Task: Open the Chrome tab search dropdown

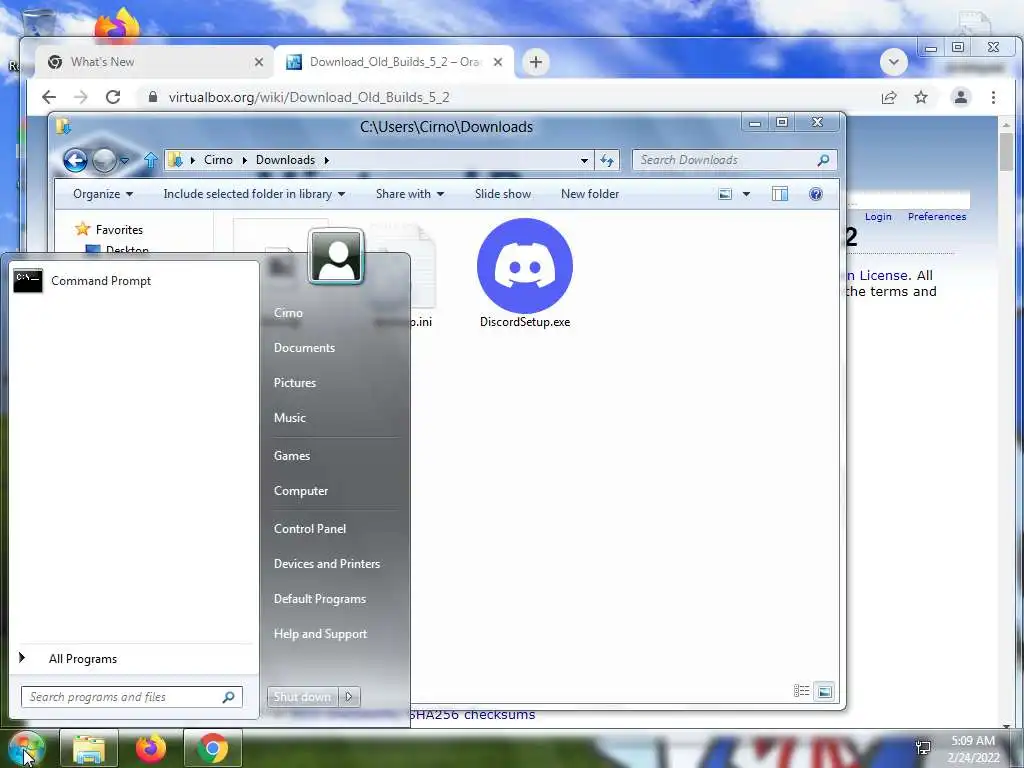Action: pyautogui.click(x=893, y=62)
